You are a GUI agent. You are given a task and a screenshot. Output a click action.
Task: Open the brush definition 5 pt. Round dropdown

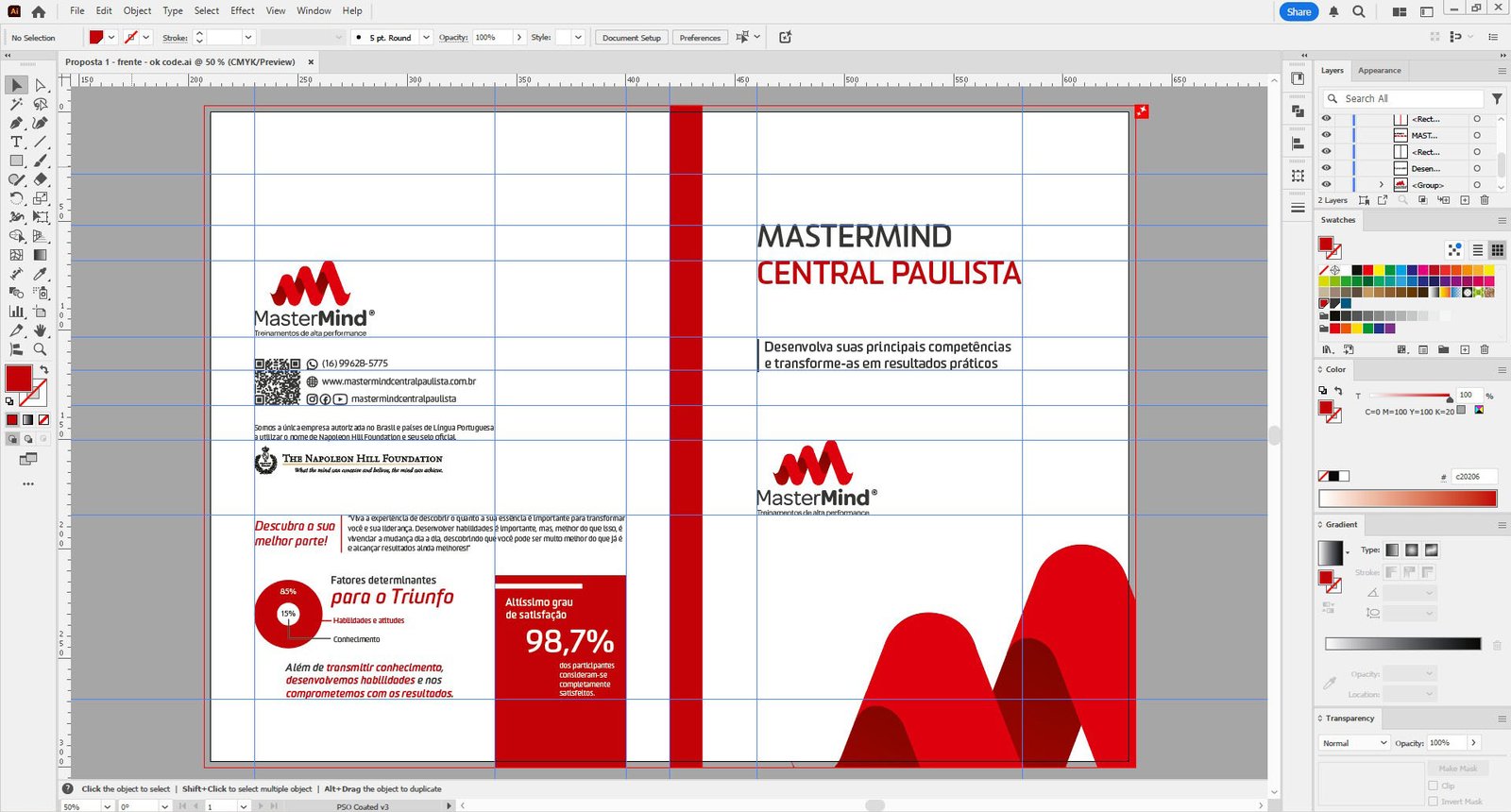(x=426, y=37)
